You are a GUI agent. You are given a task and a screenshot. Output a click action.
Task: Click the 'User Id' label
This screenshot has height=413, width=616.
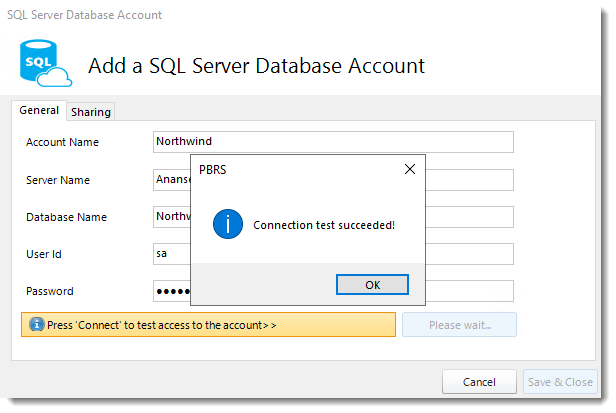[44, 254]
